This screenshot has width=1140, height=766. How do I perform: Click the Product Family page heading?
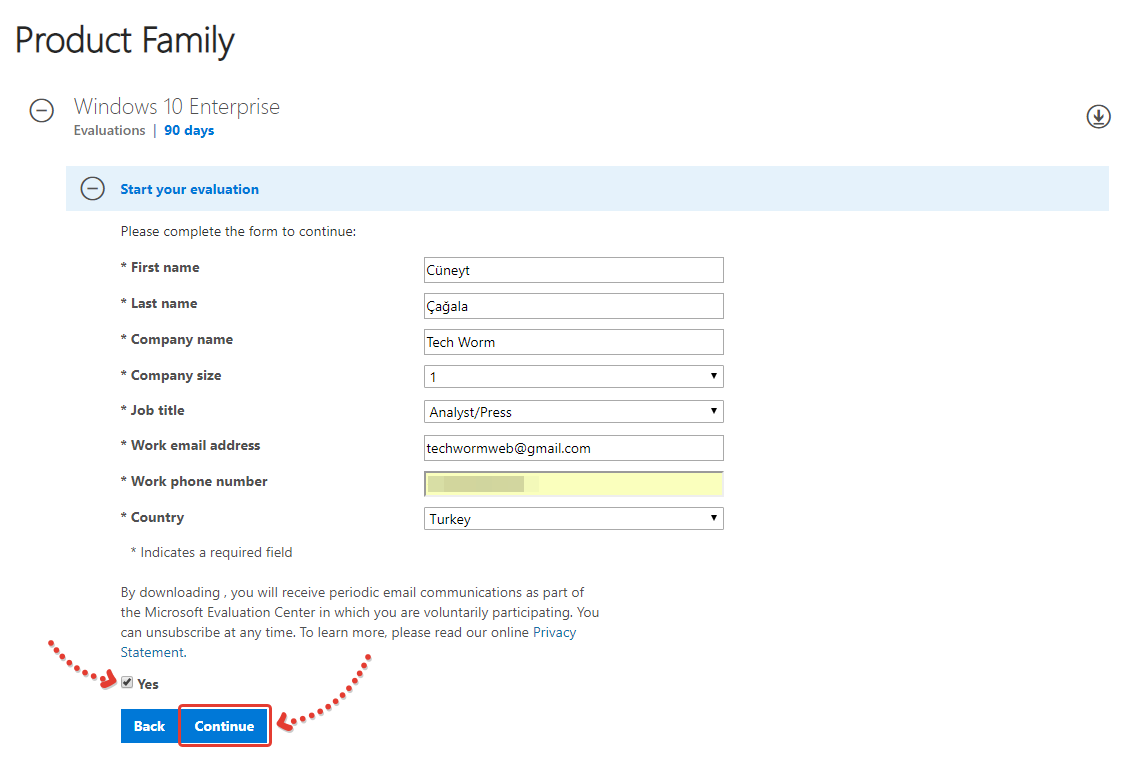coord(125,41)
